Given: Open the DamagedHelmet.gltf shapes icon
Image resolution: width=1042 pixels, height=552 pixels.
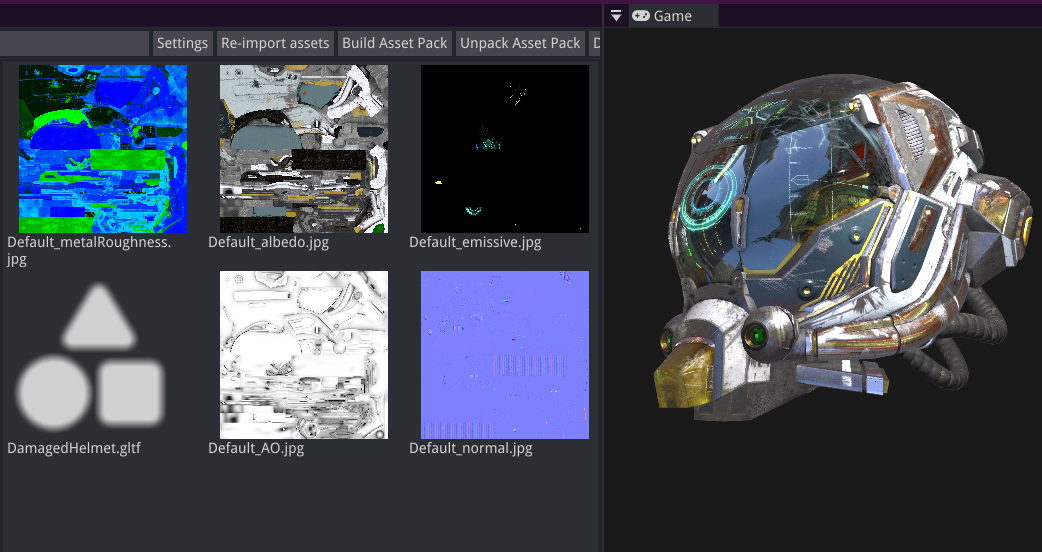Looking at the screenshot, I should (90, 354).
